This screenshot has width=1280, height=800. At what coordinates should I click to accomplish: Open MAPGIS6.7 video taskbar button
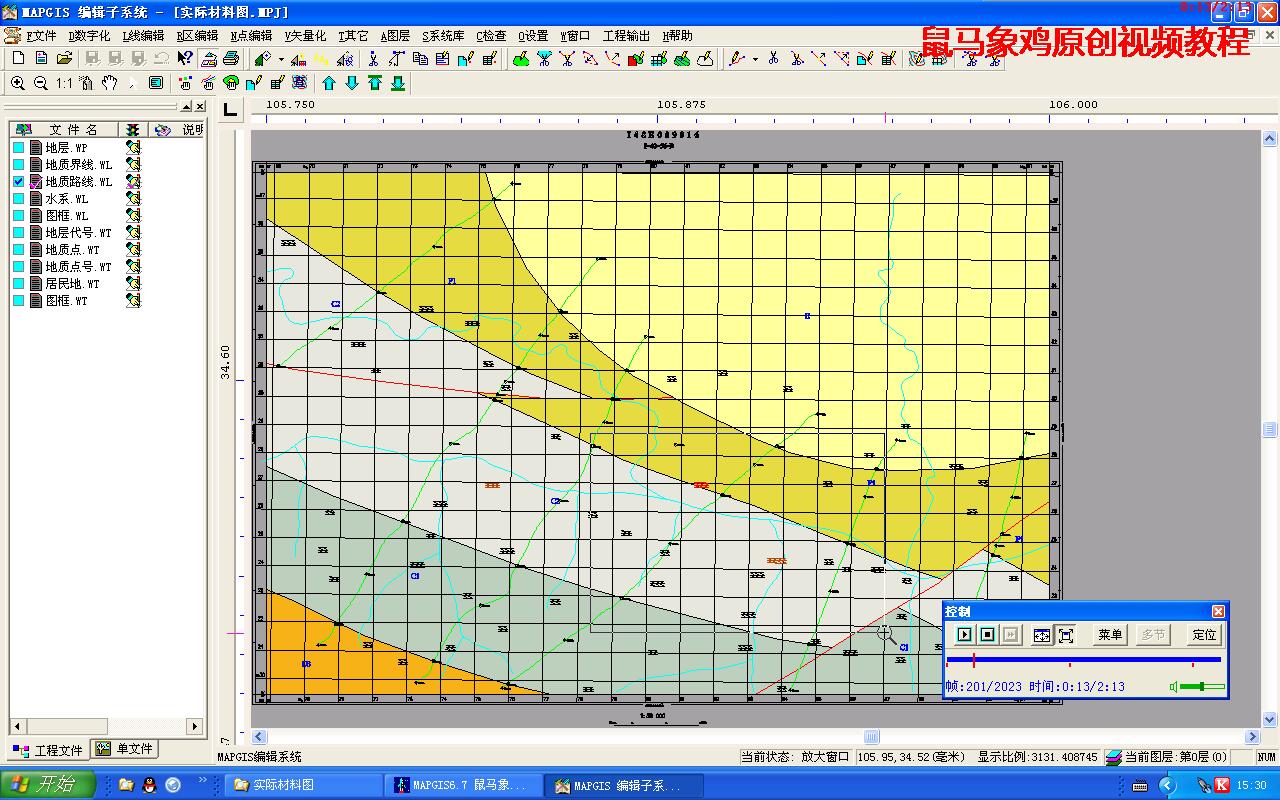465,785
